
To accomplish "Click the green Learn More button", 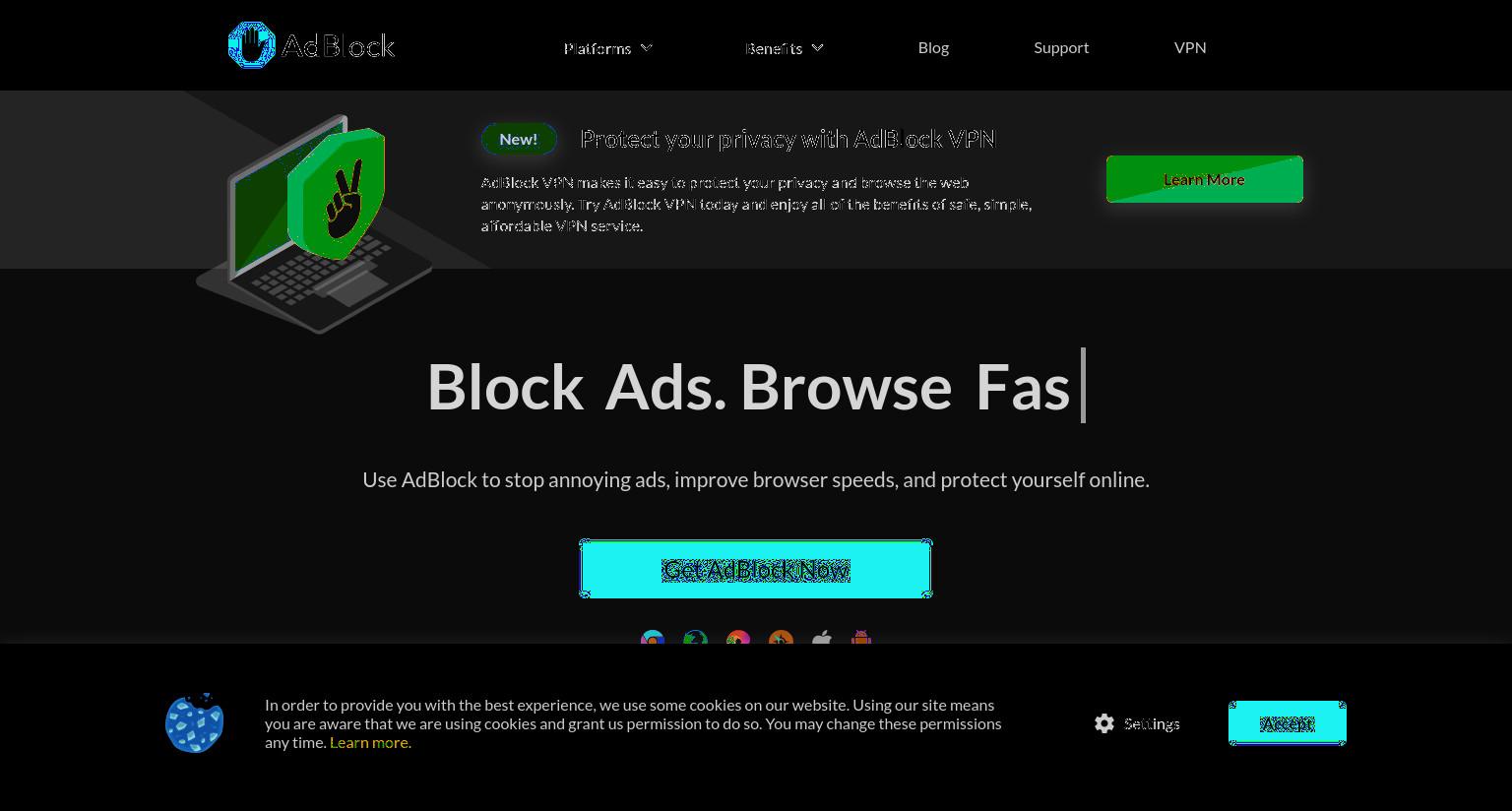I will [1205, 179].
